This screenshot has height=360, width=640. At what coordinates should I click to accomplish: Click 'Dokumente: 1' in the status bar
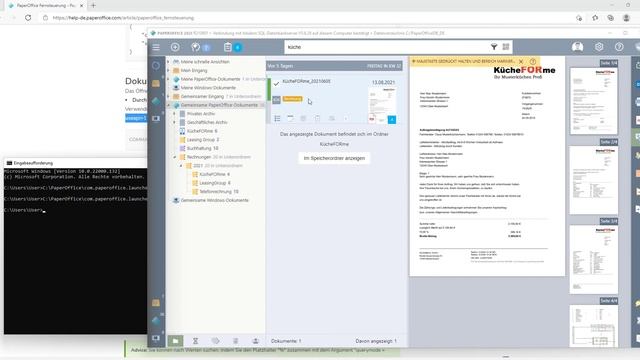click(286, 341)
